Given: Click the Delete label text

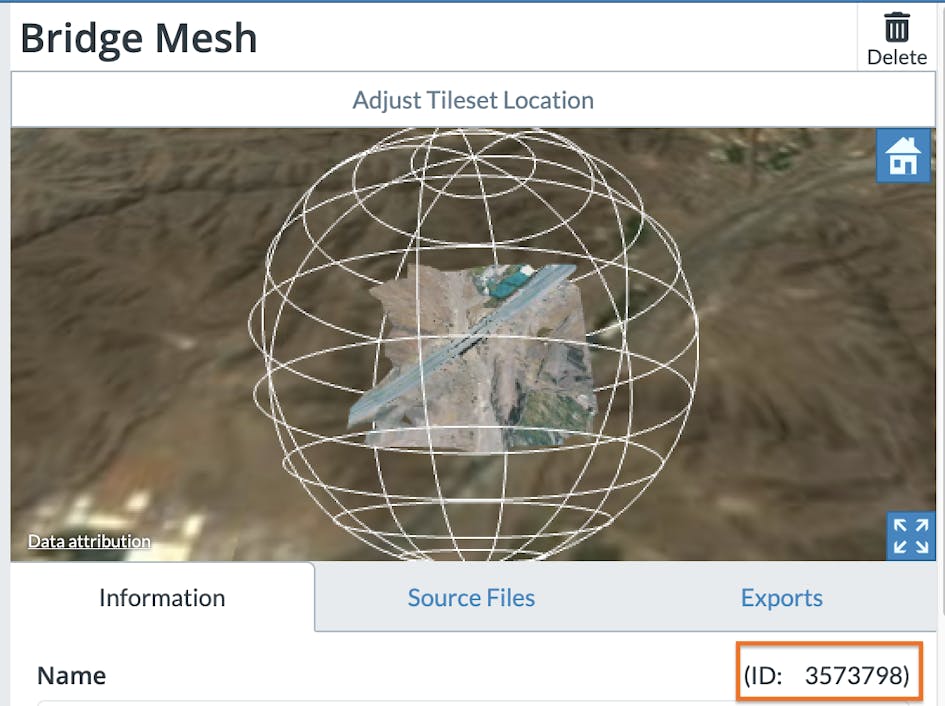Looking at the screenshot, I should pos(896,57).
